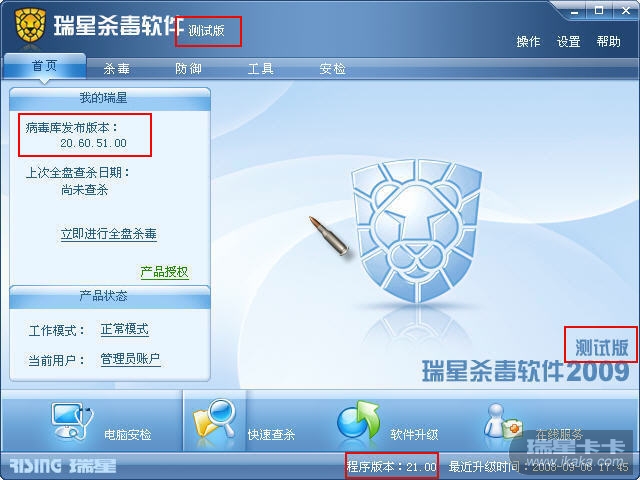Select the 首页 home tab
This screenshot has height=480, width=640.
[44, 66]
